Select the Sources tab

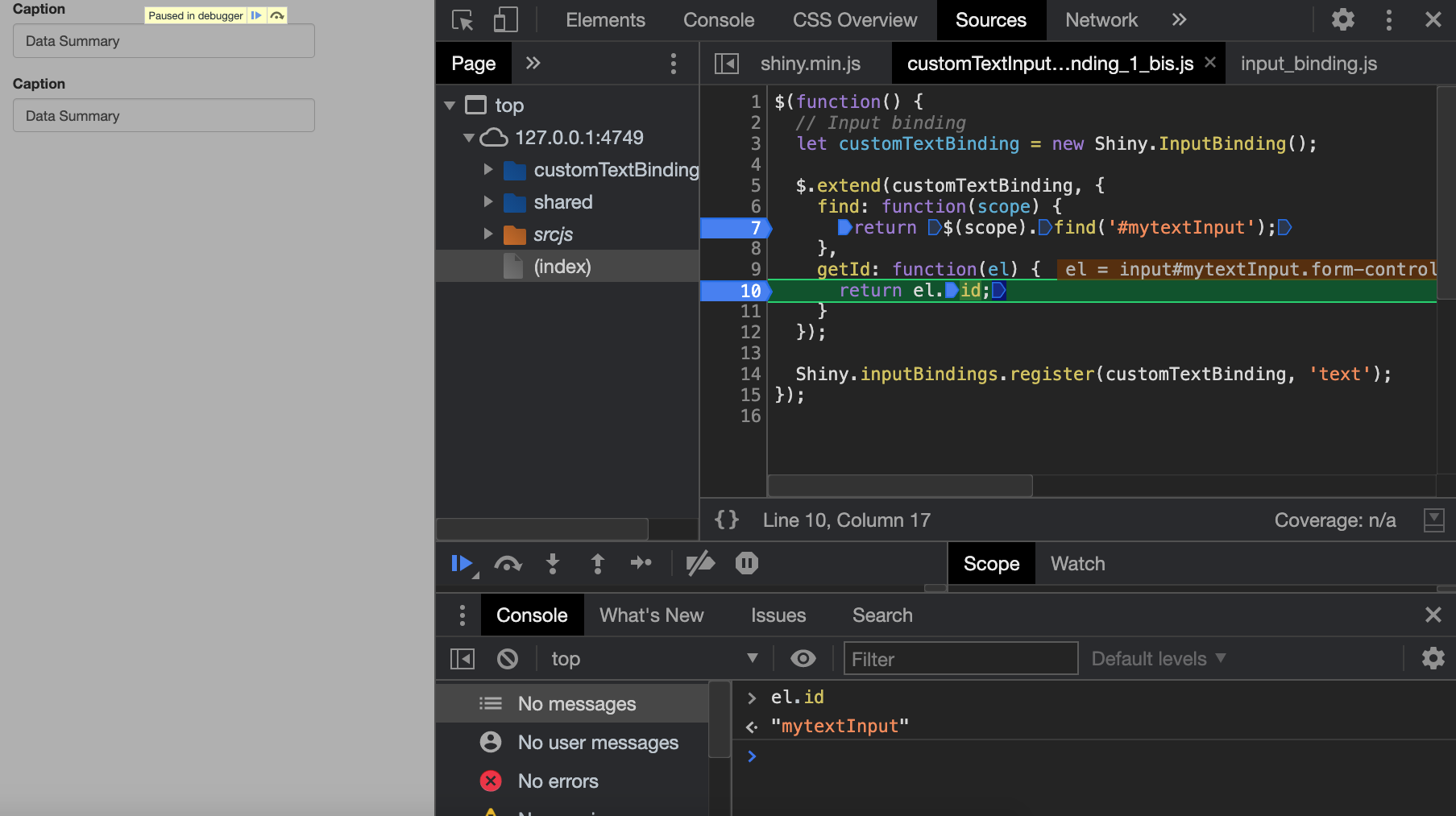pyautogui.click(x=991, y=19)
